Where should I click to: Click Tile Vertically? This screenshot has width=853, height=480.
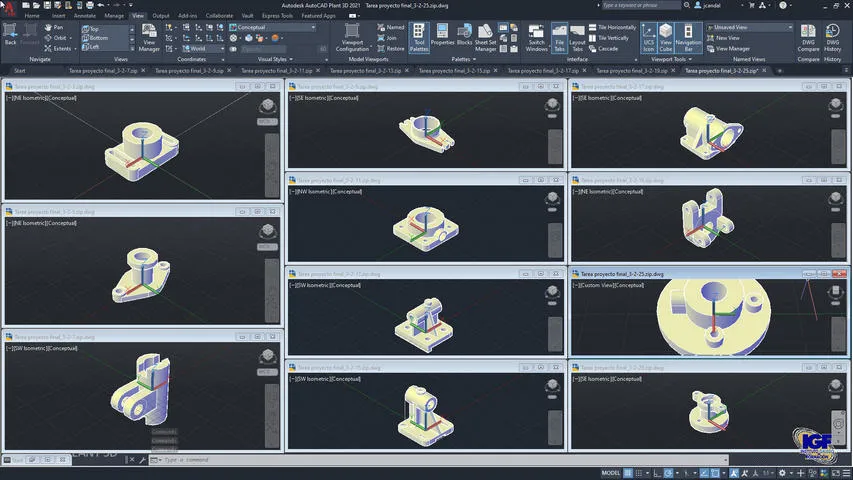608,38
